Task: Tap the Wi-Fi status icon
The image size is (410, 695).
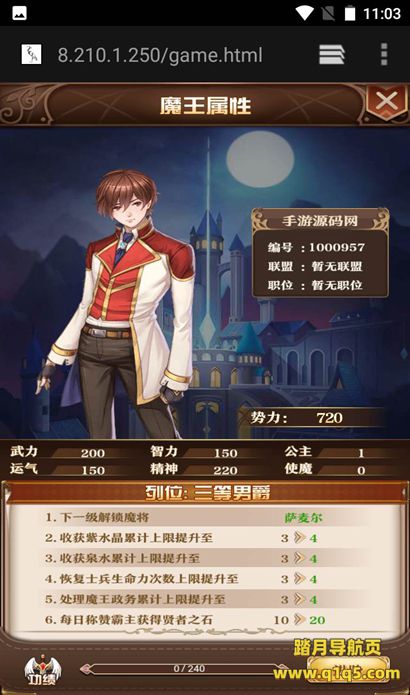Action: [304, 13]
